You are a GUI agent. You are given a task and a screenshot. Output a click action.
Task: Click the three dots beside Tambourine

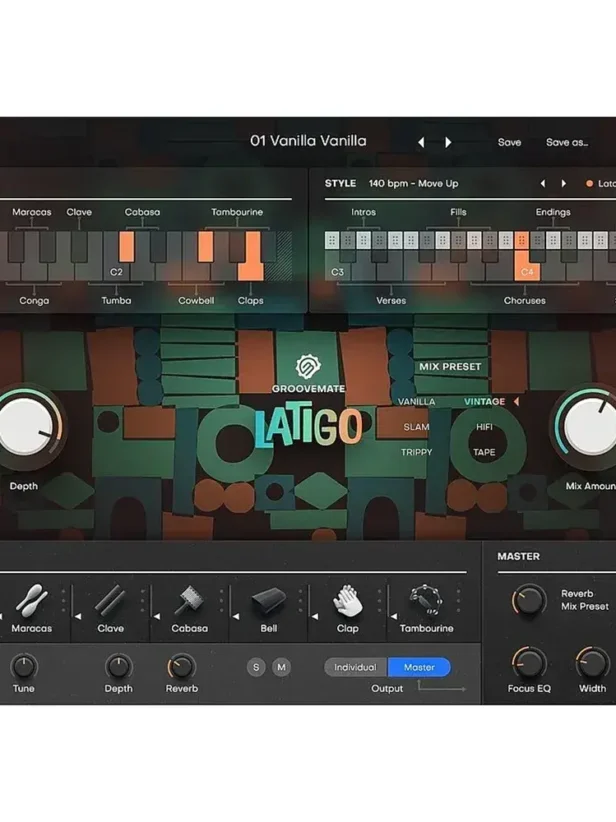[x=459, y=601]
